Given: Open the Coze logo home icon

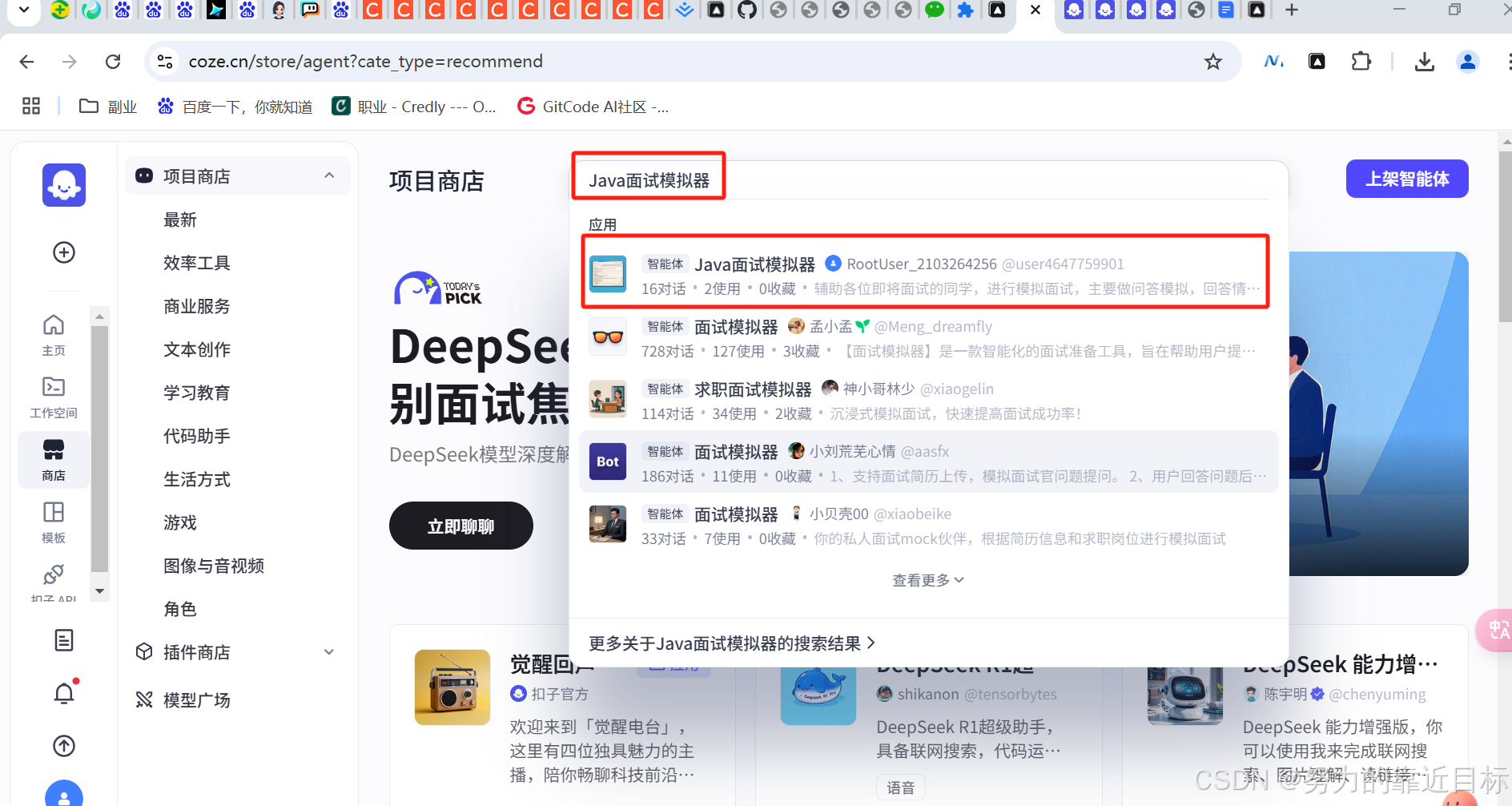Looking at the screenshot, I should (x=64, y=185).
